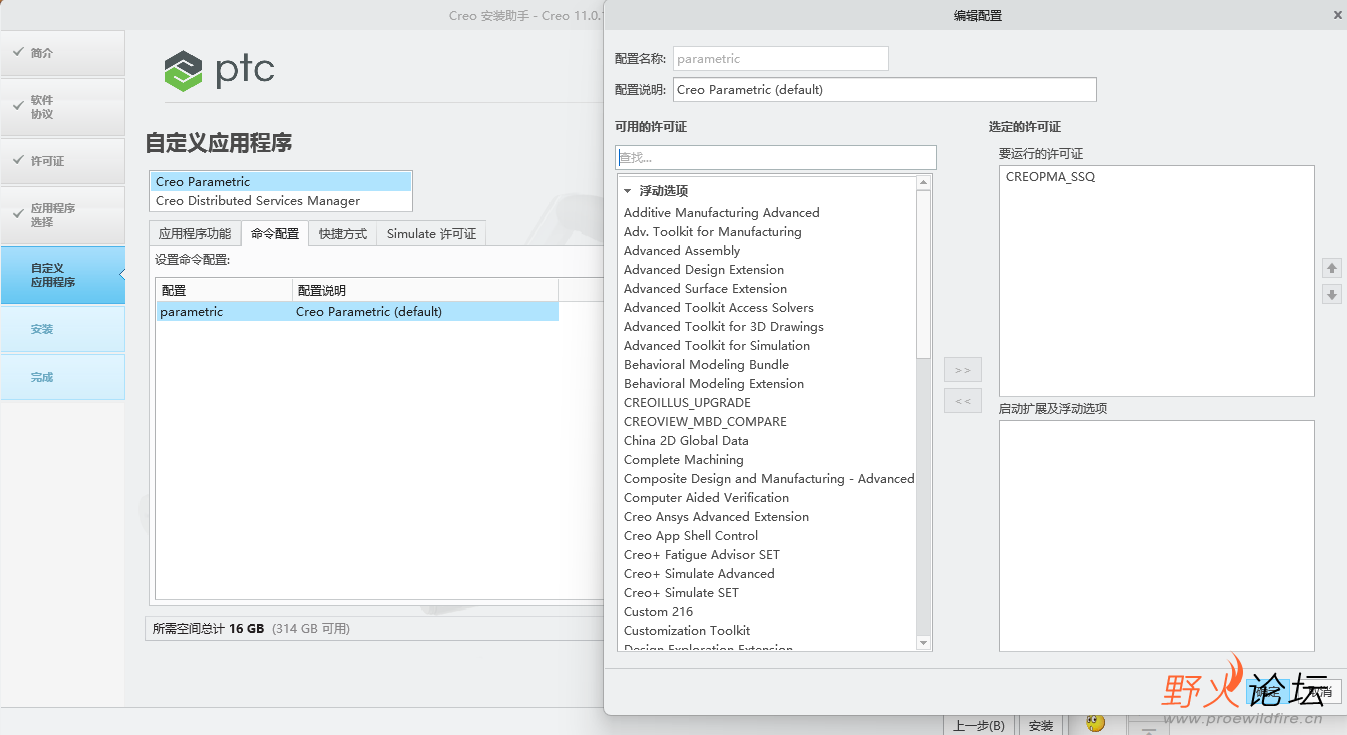The width and height of the screenshot is (1347, 735).
Task: Go to the 许可证 step in sidebar
Action: click(x=62, y=161)
